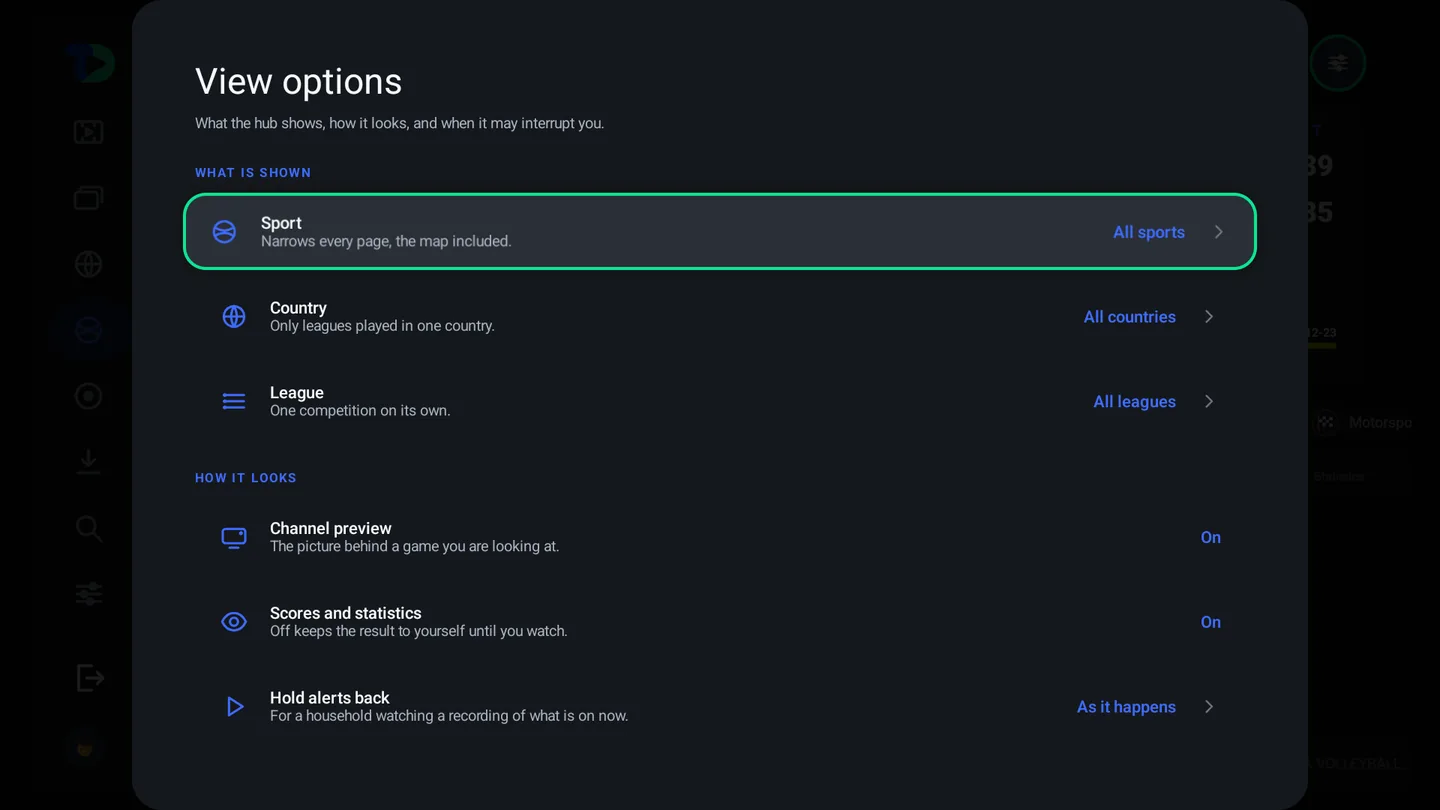
Task: Expand Country options with its chevron
Action: (1209, 317)
